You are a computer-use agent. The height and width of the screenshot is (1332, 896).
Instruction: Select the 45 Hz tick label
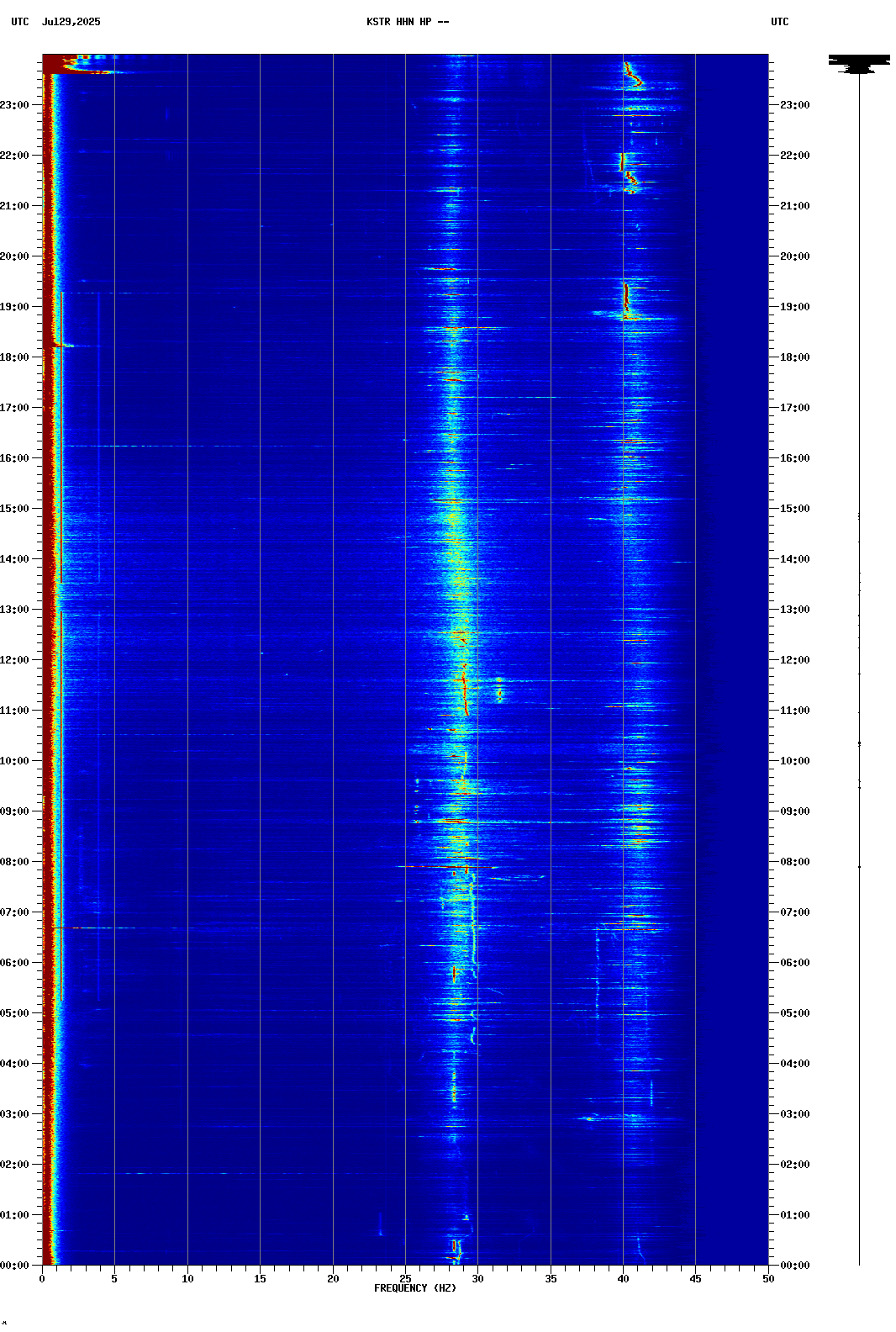tap(695, 1279)
